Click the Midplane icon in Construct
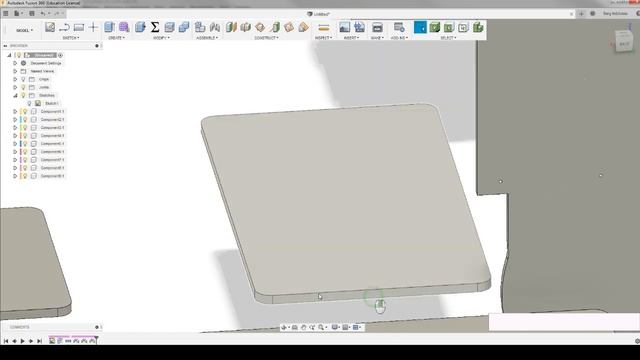 click(246, 27)
